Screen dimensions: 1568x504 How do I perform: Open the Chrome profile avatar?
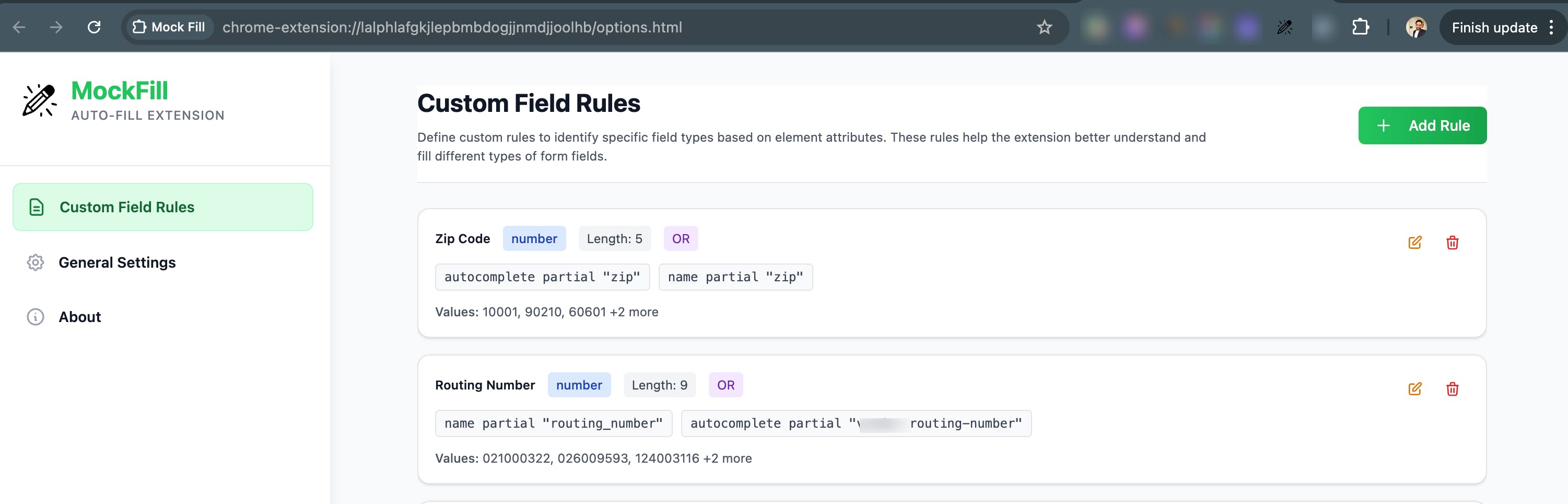[x=1416, y=27]
